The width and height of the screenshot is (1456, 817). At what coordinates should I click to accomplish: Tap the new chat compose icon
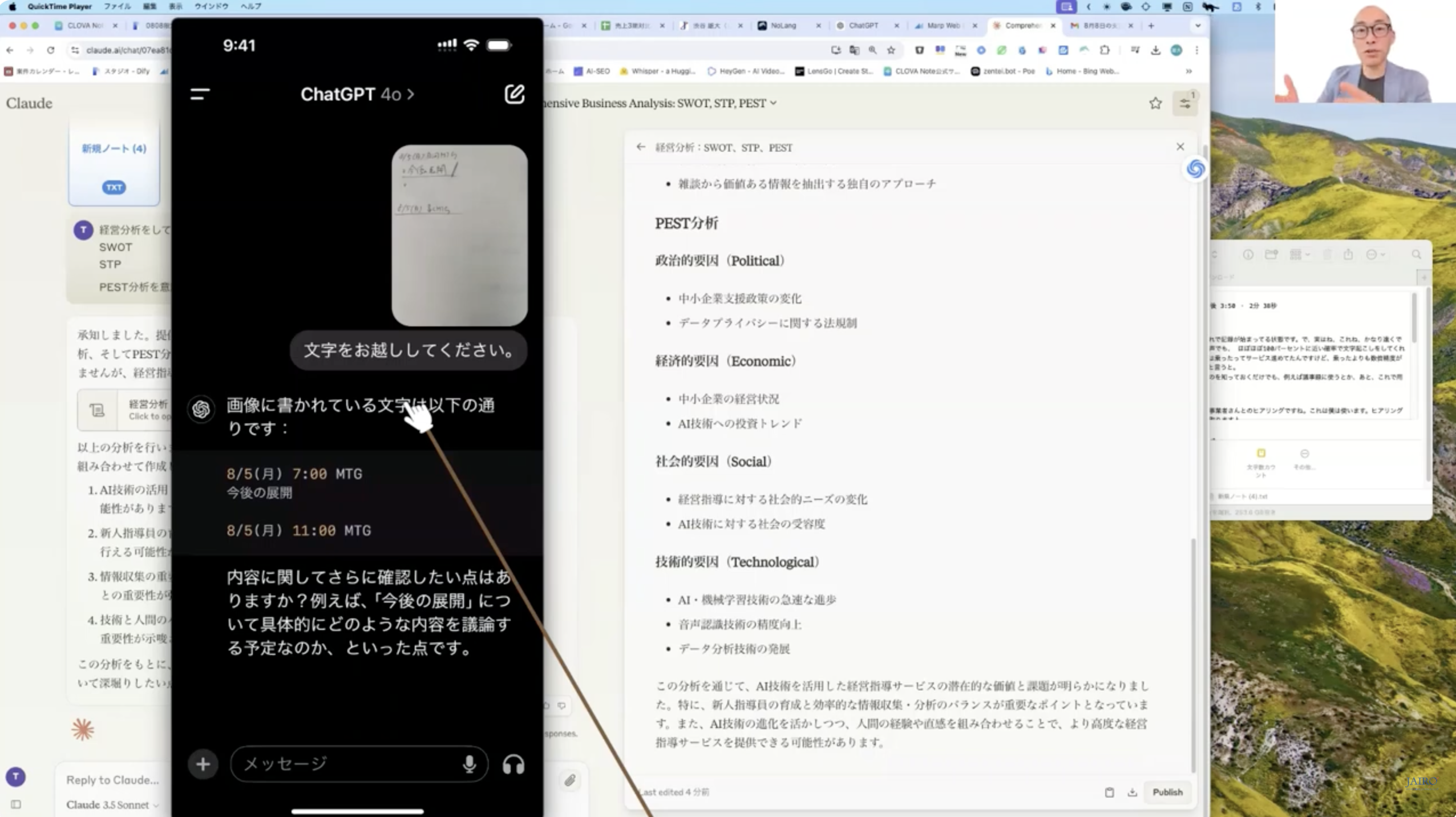513,94
